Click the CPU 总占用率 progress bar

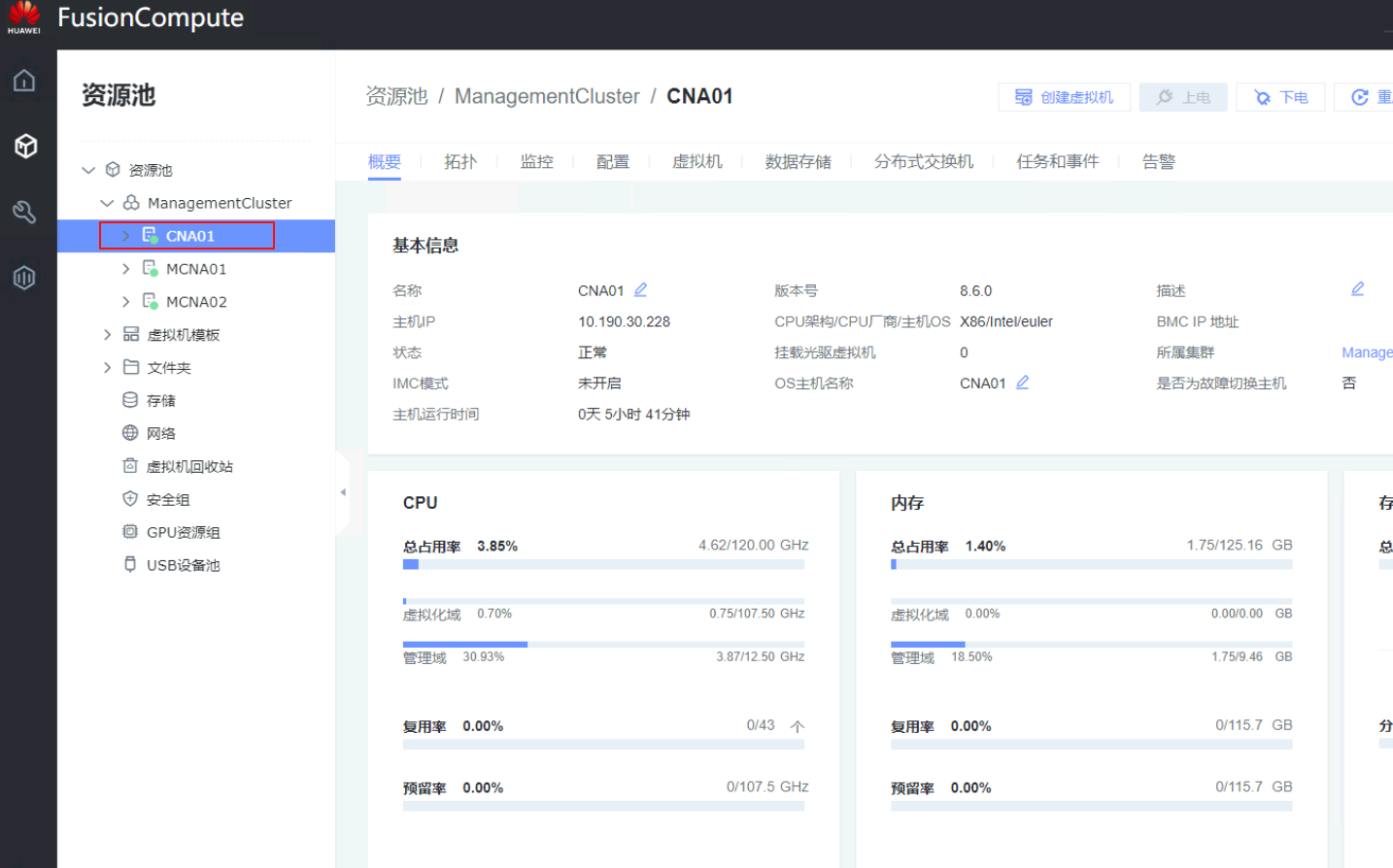(603, 564)
